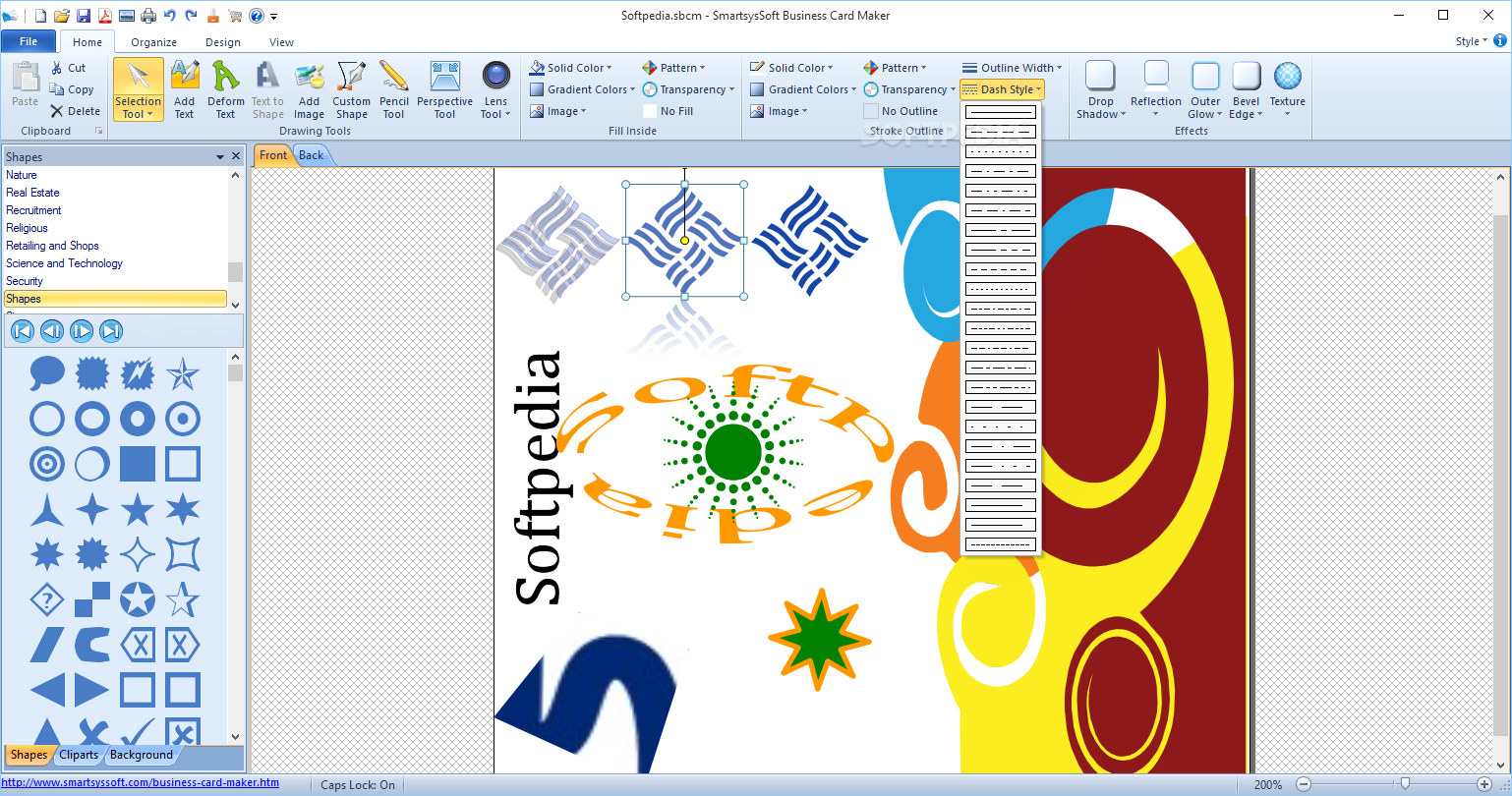Toggle No Outline for stroke
1512x796 pixels.
(901, 111)
